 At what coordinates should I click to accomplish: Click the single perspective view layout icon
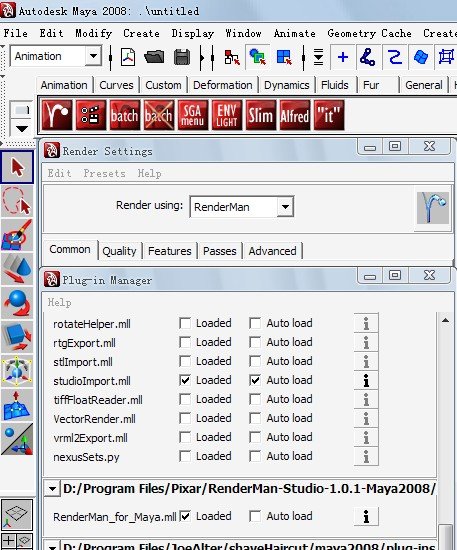coord(17,515)
